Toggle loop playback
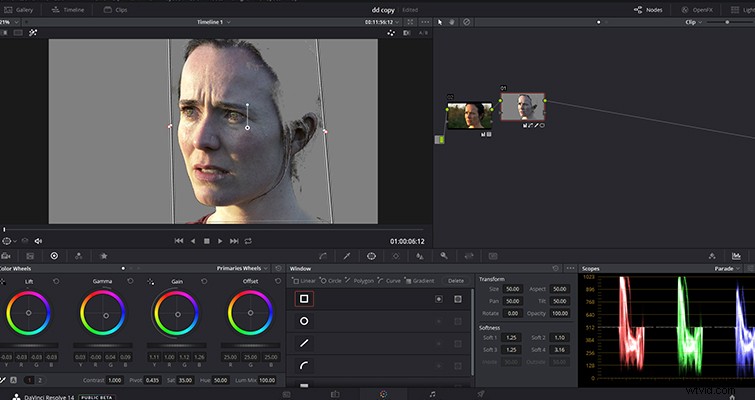Screen dimensions: 755x400 (248, 241)
